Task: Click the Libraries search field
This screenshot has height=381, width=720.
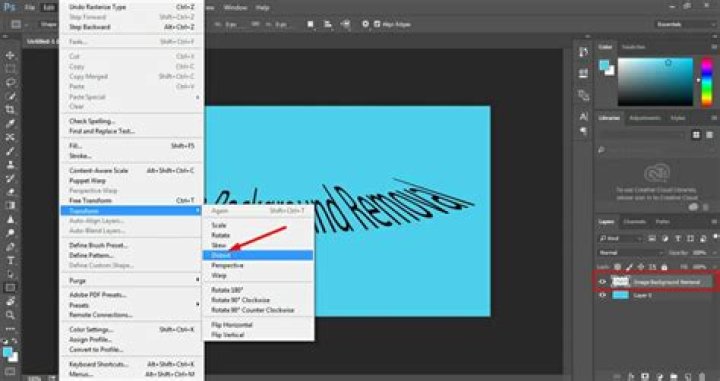Action: pyautogui.click(x=657, y=150)
